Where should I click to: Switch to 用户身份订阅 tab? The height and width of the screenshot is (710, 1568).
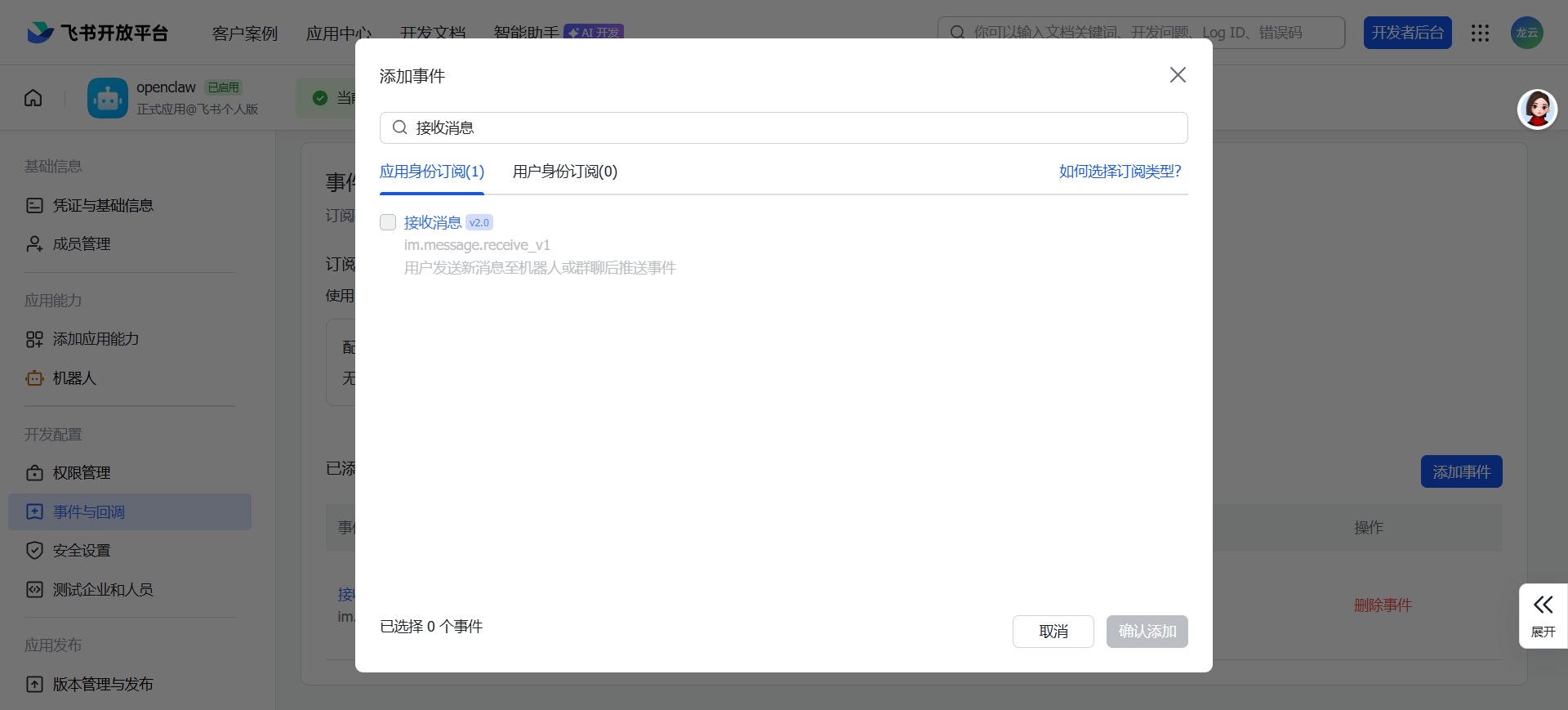pyautogui.click(x=564, y=172)
